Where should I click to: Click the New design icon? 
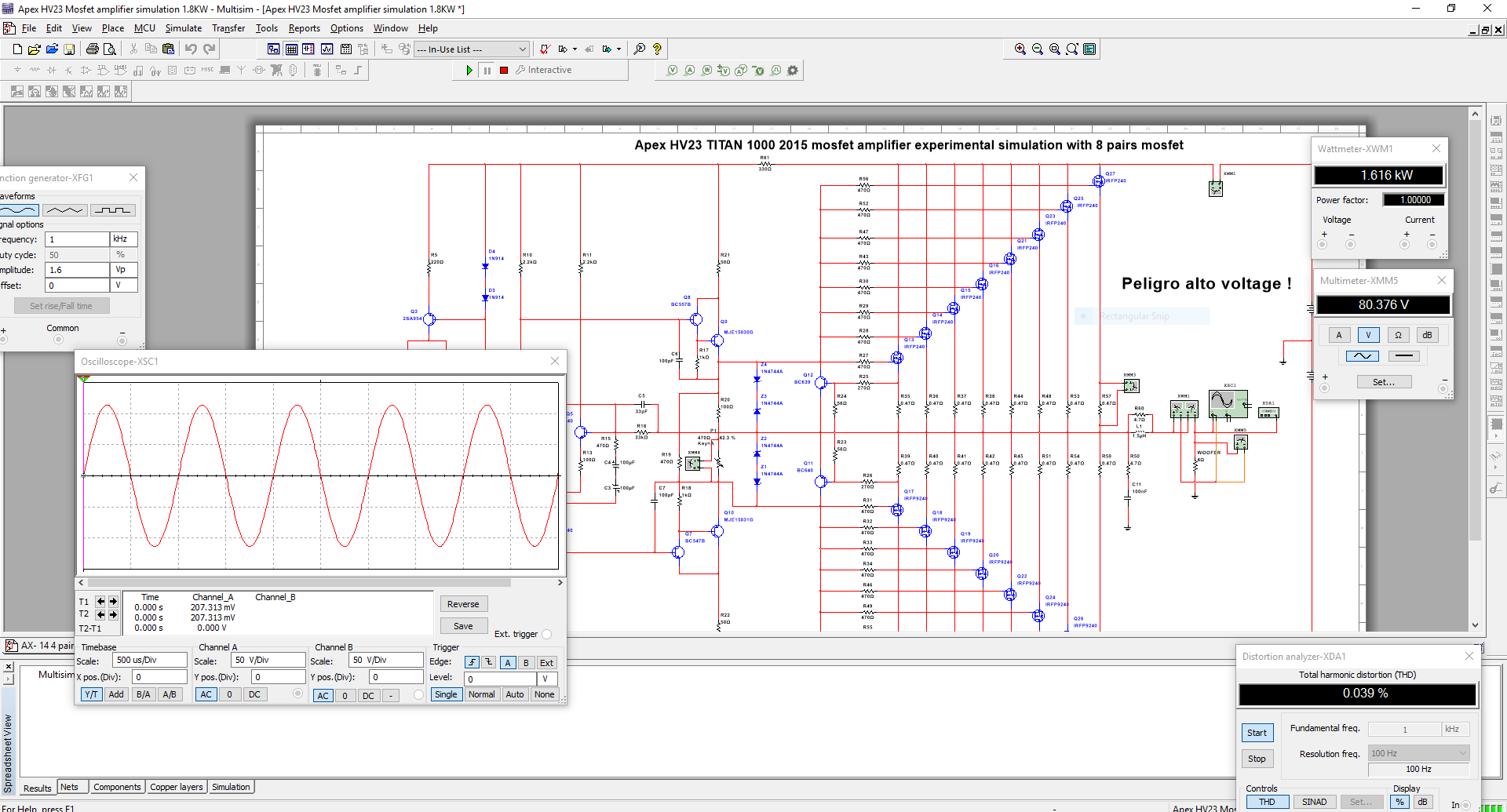17,49
